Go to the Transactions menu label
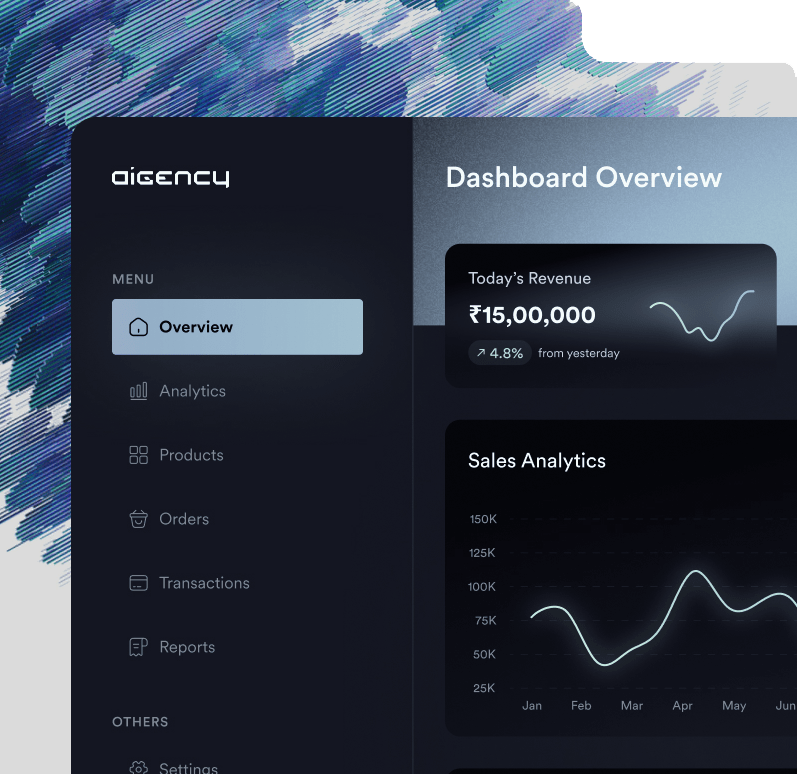This screenshot has height=774, width=797. (x=204, y=583)
